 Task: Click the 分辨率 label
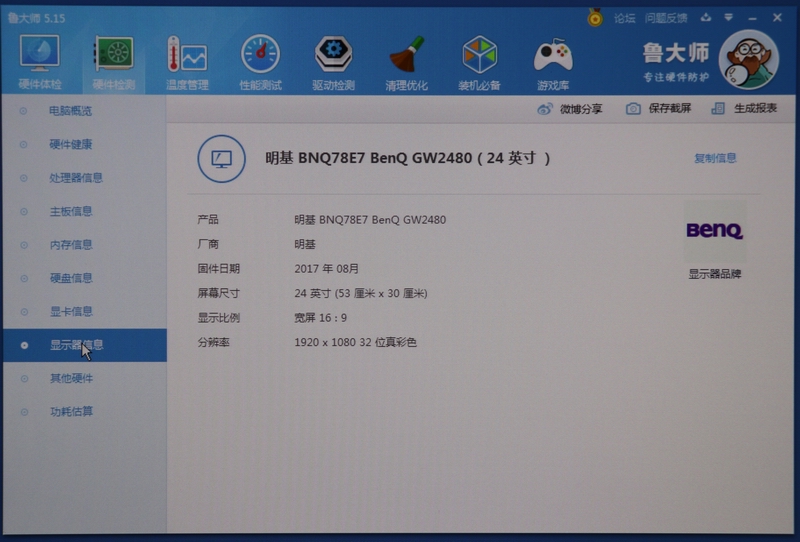pyautogui.click(x=213, y=342)
